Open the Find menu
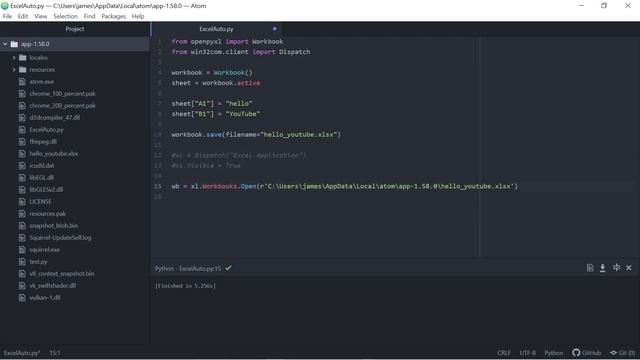The width and height of the screenshot is (640, 360). (89, 16)
